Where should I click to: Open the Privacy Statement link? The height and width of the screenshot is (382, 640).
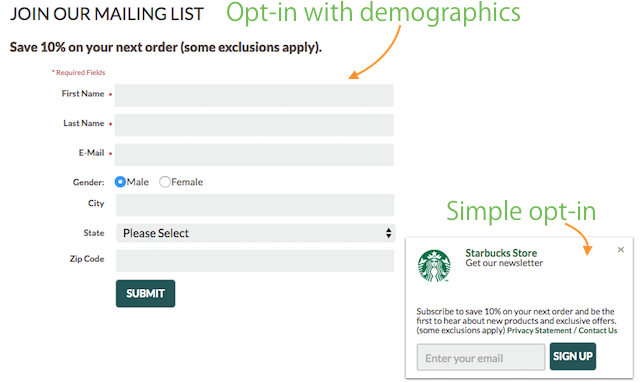coord(539,331)
